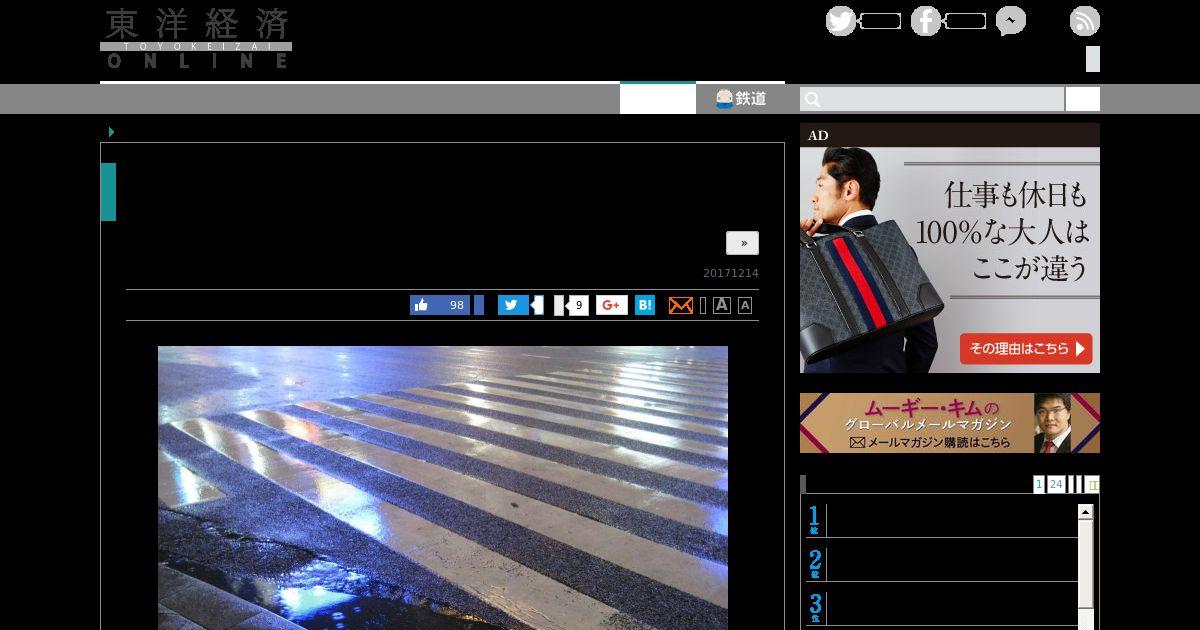Open the Toyo Keizai Online logo
Screen dimensions: 1200x630
[x=196, y=39]
